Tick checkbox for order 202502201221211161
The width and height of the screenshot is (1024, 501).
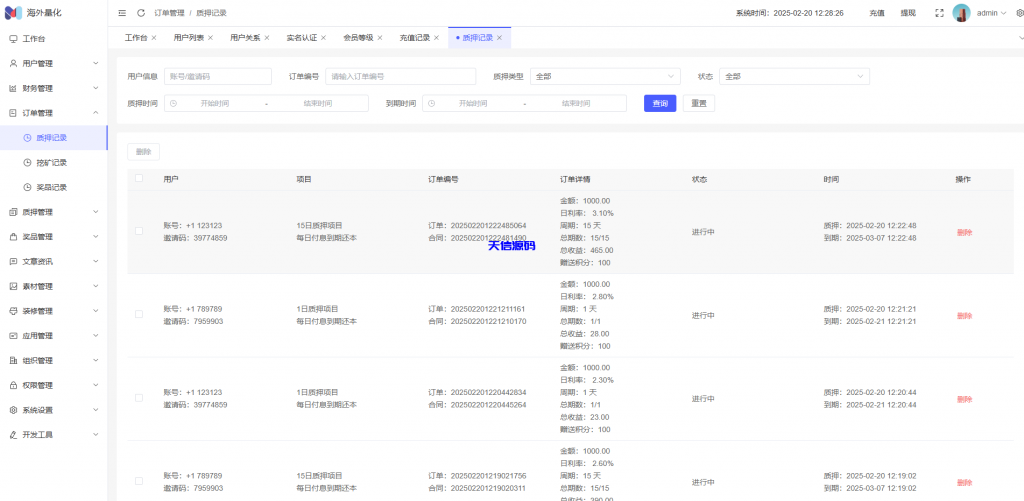tap(138, 314)
